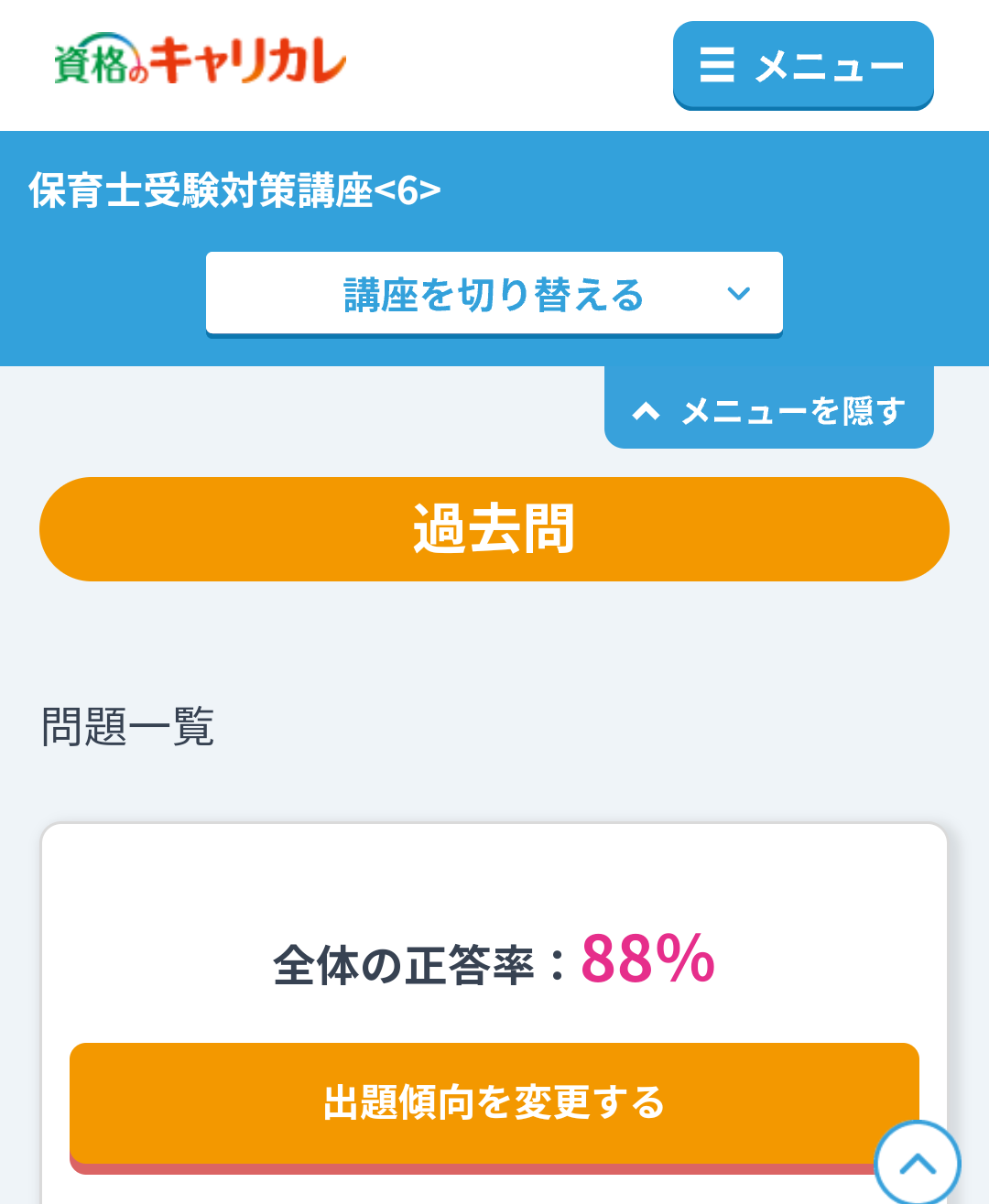Click the 全体の正答率 label text
989x1204 pixels.
pyautogui.click(x=403, y=965)
